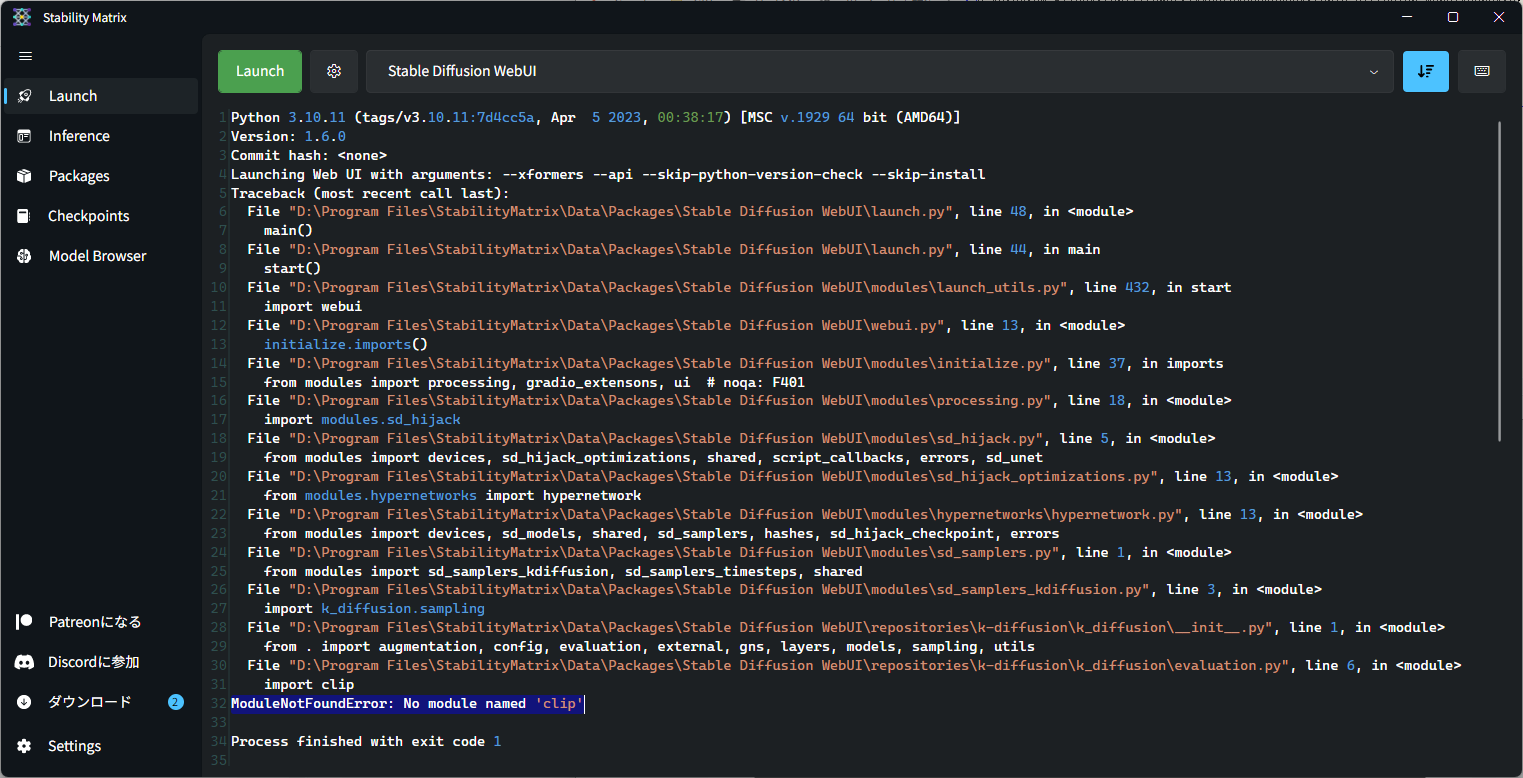The image size is (1523, 778).
Task: Click the highlighted ModuleNotFoundError line
Action: tap(407, 704)
